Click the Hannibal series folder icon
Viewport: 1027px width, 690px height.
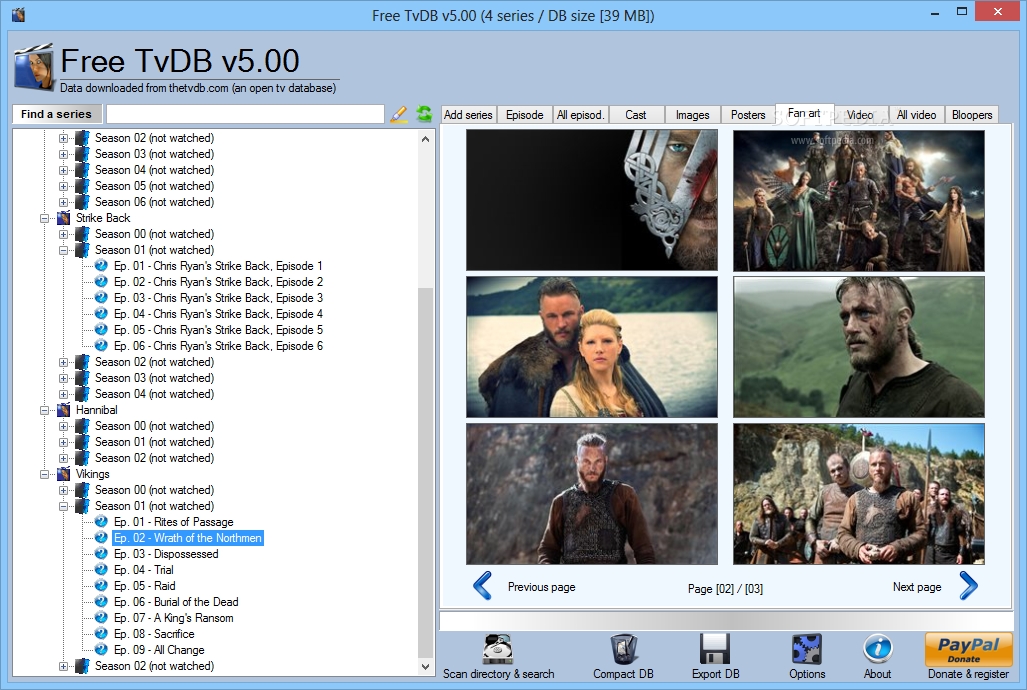tap(64, 410)
